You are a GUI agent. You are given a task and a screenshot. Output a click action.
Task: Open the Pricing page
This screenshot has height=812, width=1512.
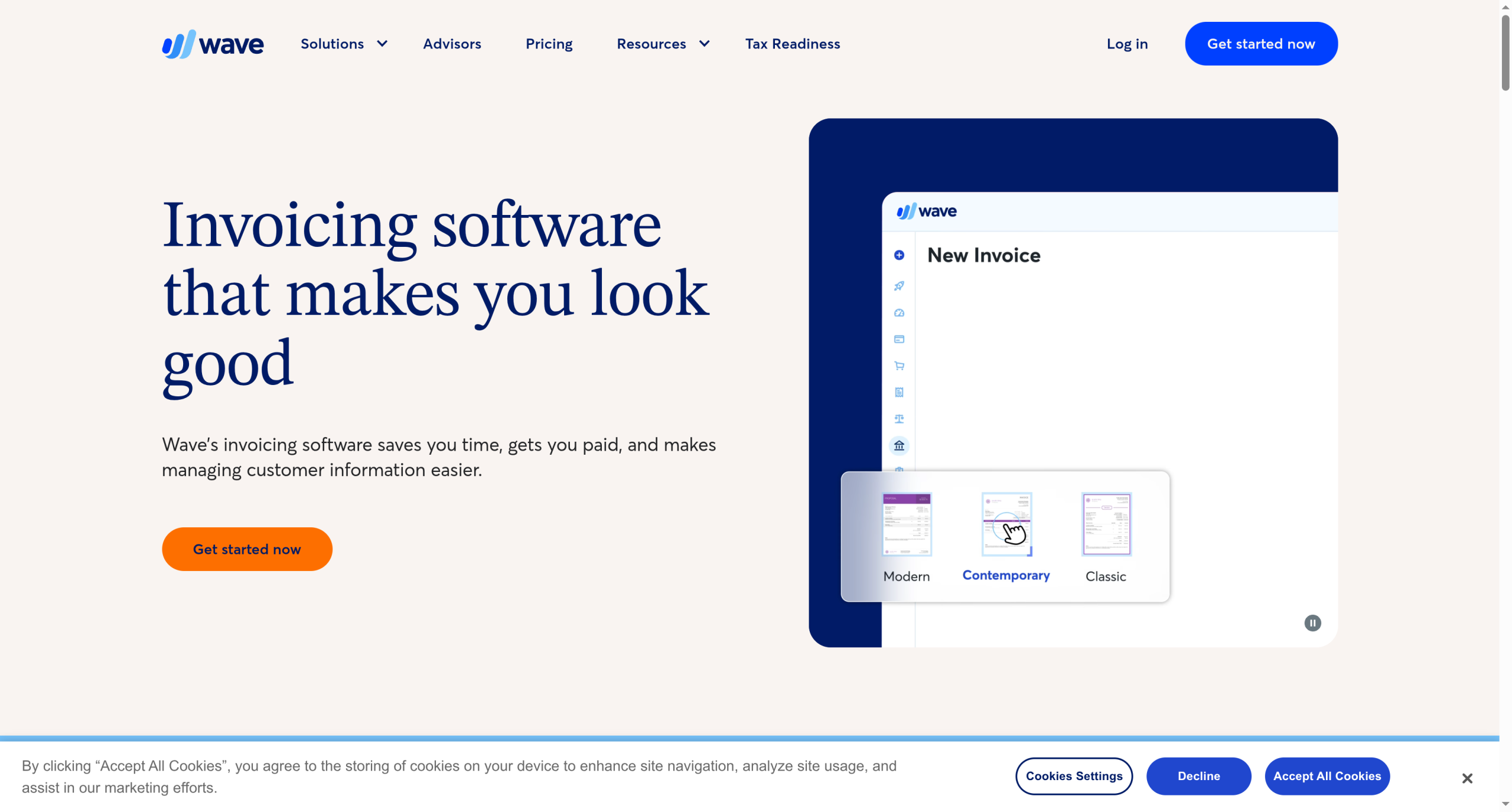pyautogui.click(x=549, y=44)
